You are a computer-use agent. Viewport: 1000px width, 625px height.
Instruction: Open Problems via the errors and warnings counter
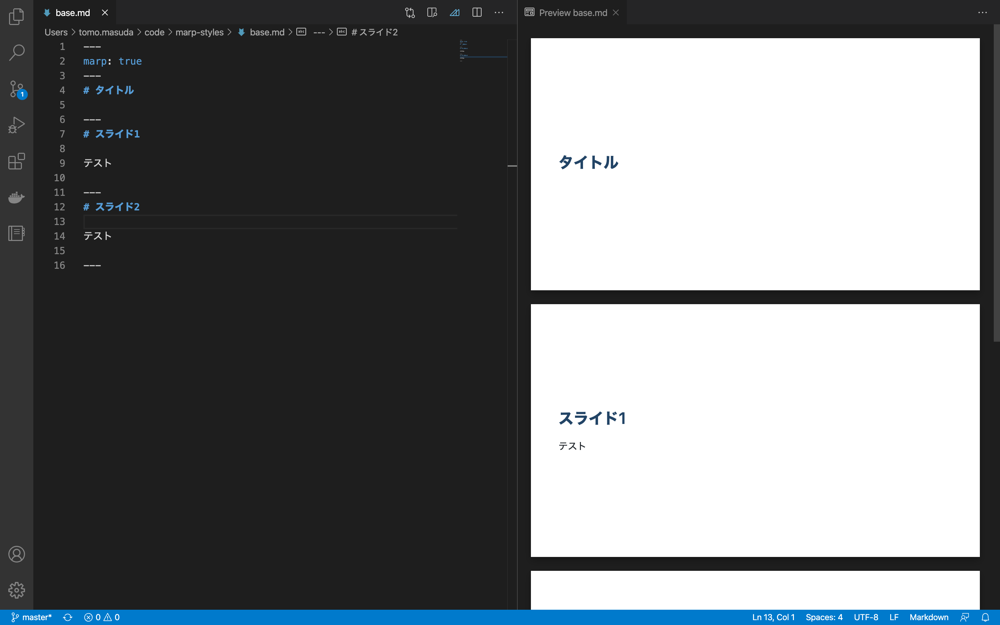click(100, 617)
